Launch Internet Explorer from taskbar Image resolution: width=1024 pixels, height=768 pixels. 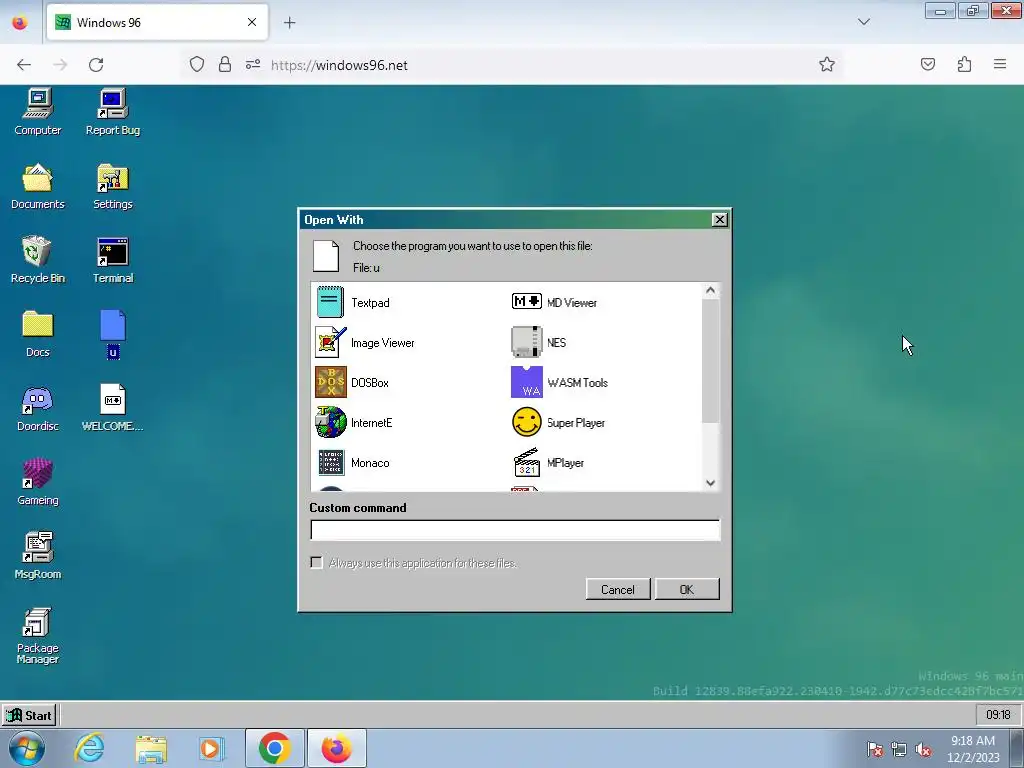click(89, 748)
